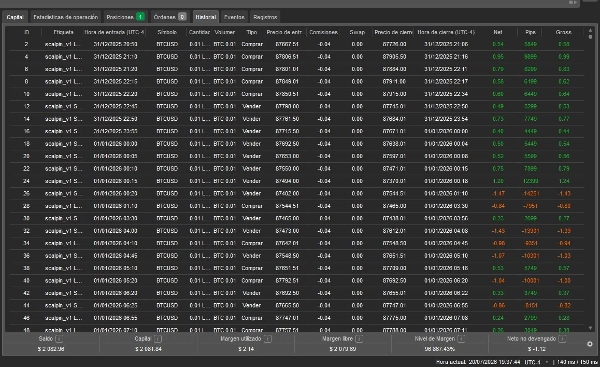Click the info icon next to Nivel de Margen
600x367 pixels.
click(461, 339)
